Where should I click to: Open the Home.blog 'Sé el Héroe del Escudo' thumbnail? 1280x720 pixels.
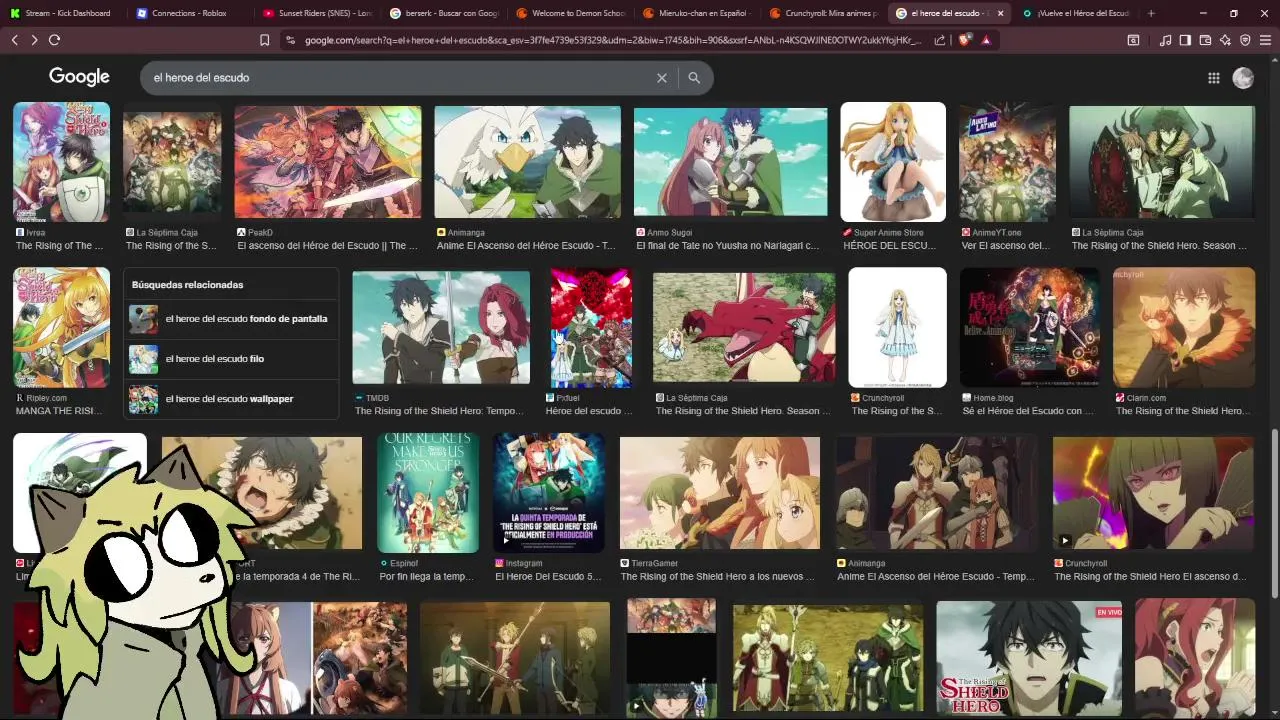tap(1030, 327)
